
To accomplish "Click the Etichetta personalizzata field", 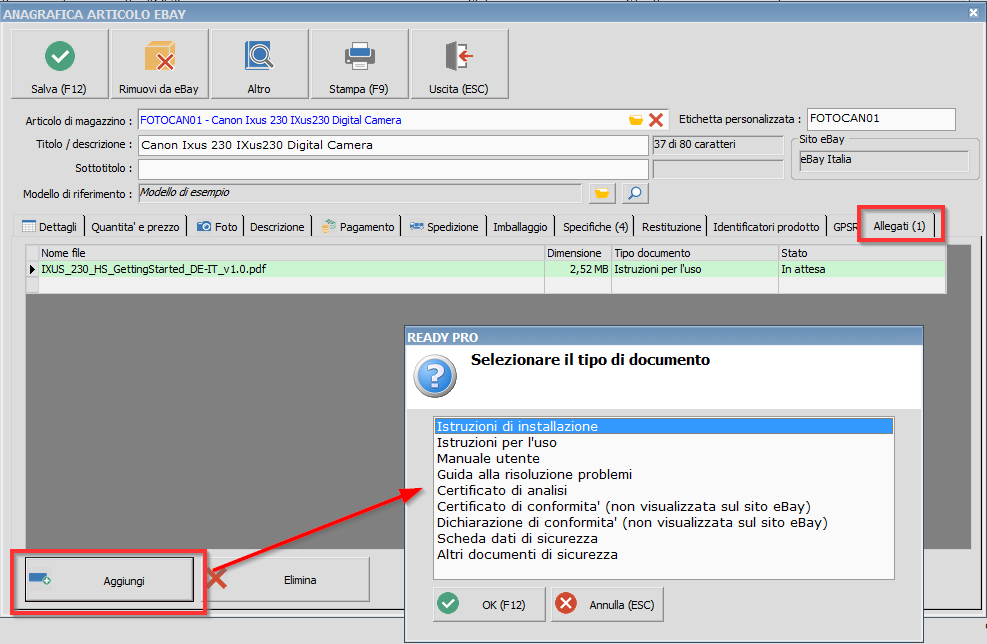I will tap(881, 119).
